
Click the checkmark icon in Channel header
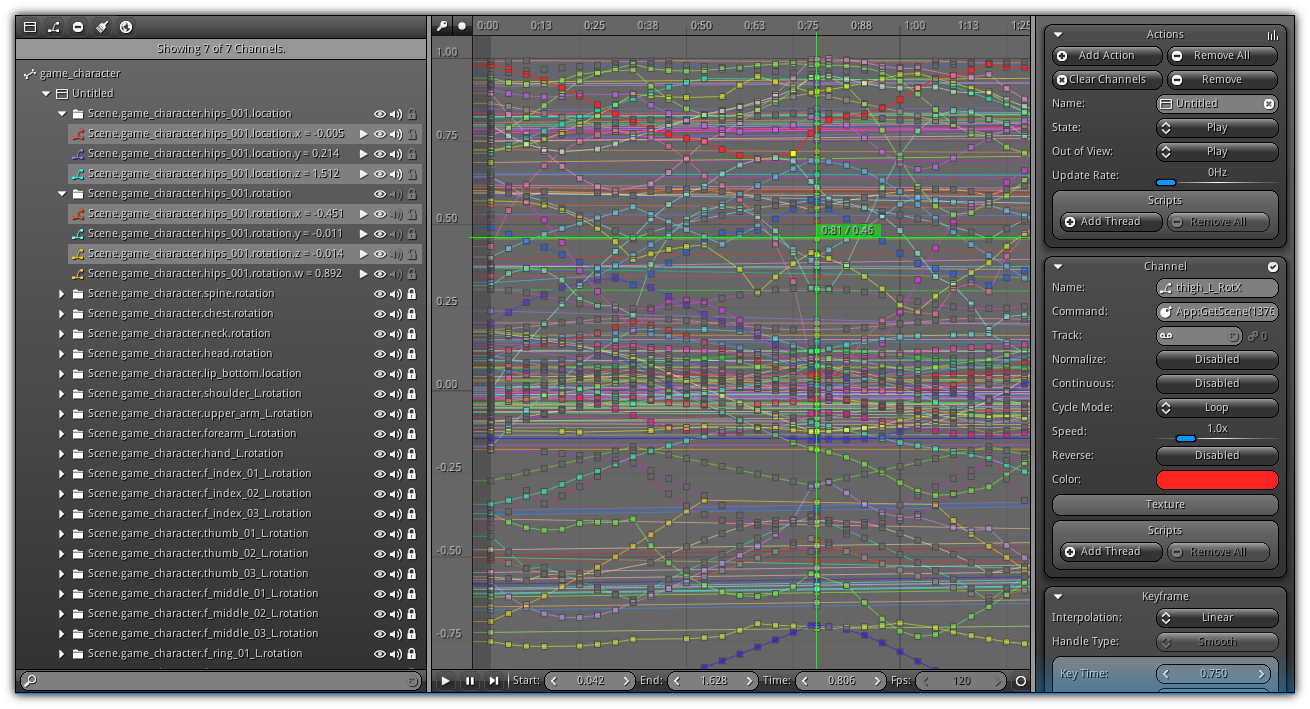(1273, 267)
